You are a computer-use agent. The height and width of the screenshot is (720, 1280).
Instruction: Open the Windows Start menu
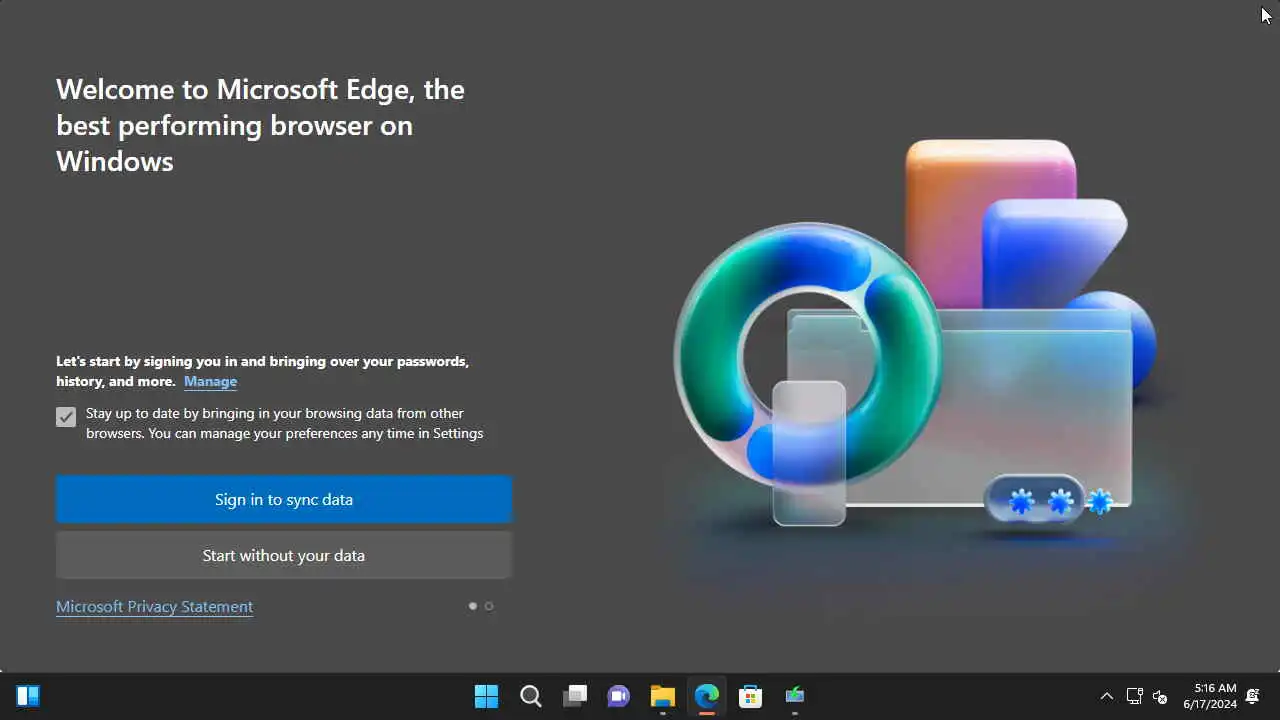point(487,696)
